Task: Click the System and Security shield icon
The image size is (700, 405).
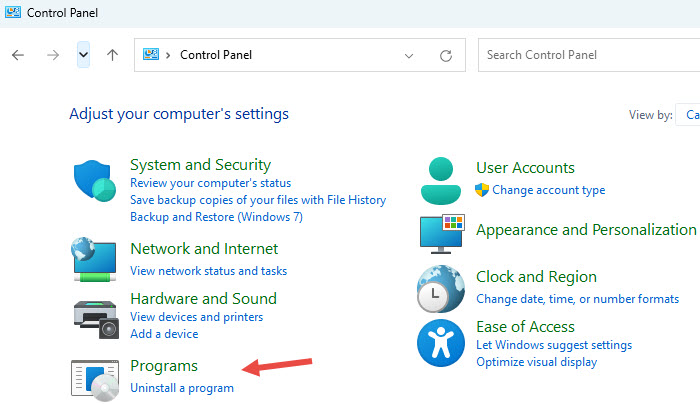Action: click(x=95, y=181)
